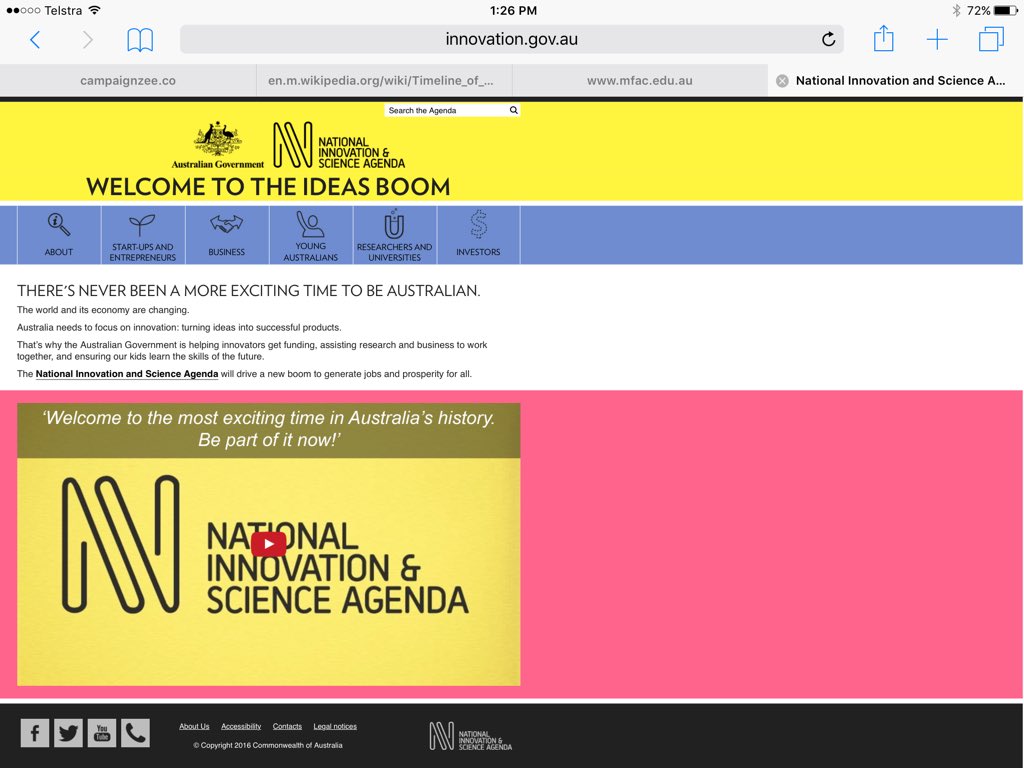Click the Copyright 2016 Commonwealth of Australia text
This screenshot has height=768, width=1024.
pos(268,745)
